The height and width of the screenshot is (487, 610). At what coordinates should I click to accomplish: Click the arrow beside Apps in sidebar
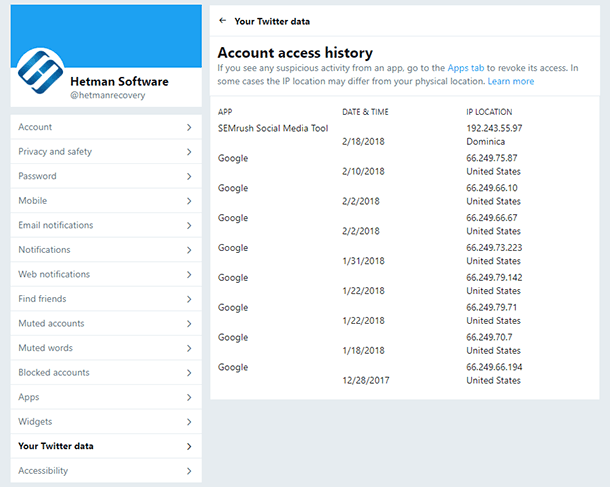(189, 397)
